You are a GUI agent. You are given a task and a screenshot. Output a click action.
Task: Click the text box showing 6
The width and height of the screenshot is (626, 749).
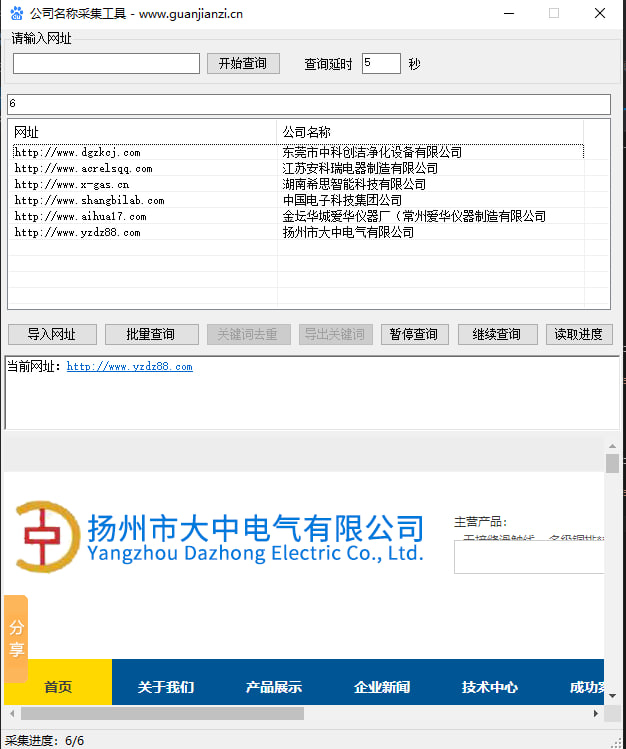pyautogui.click(x=309, y=104)
